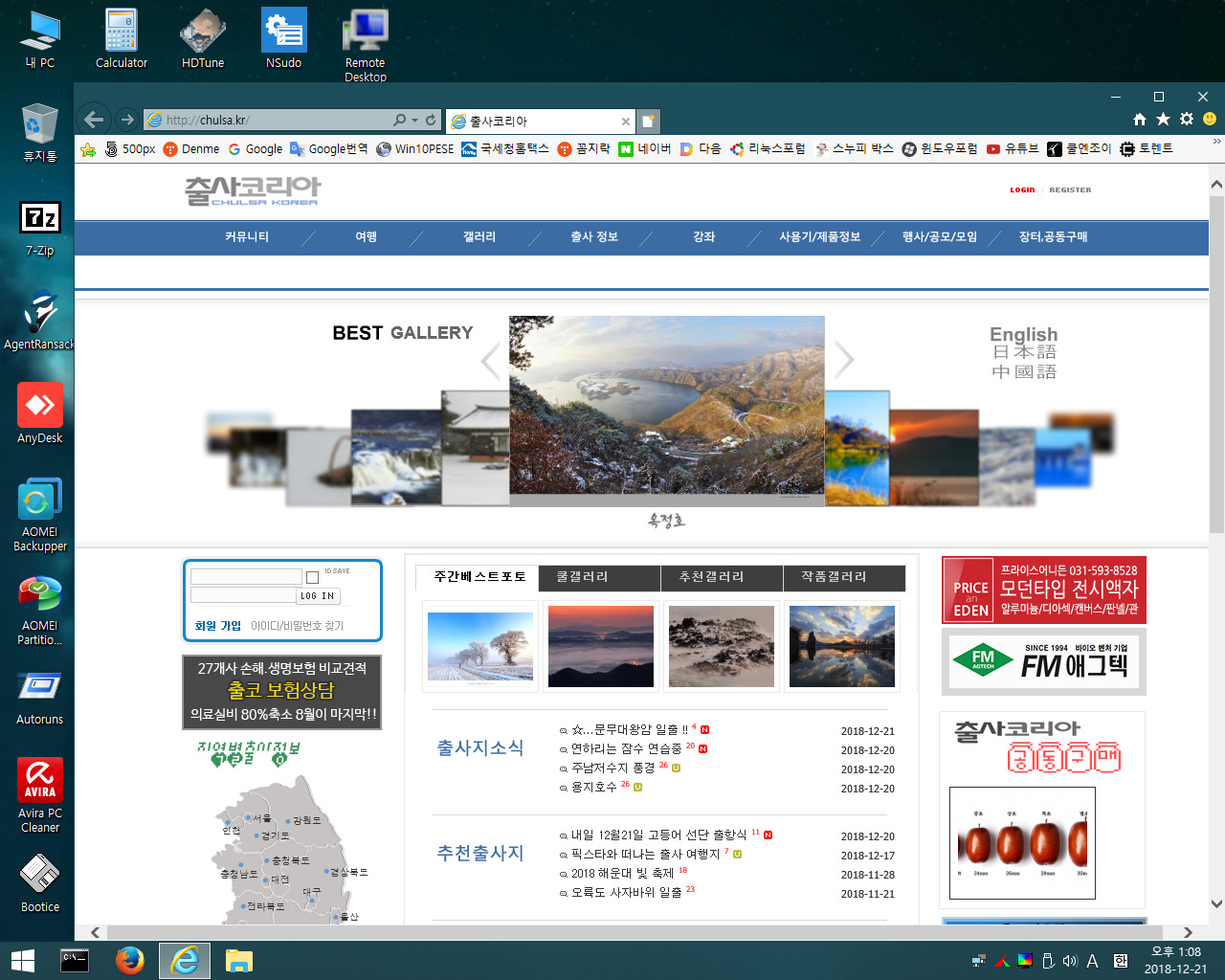
Task: Open the Favorites star icon
Action: tap(1163, 120)
